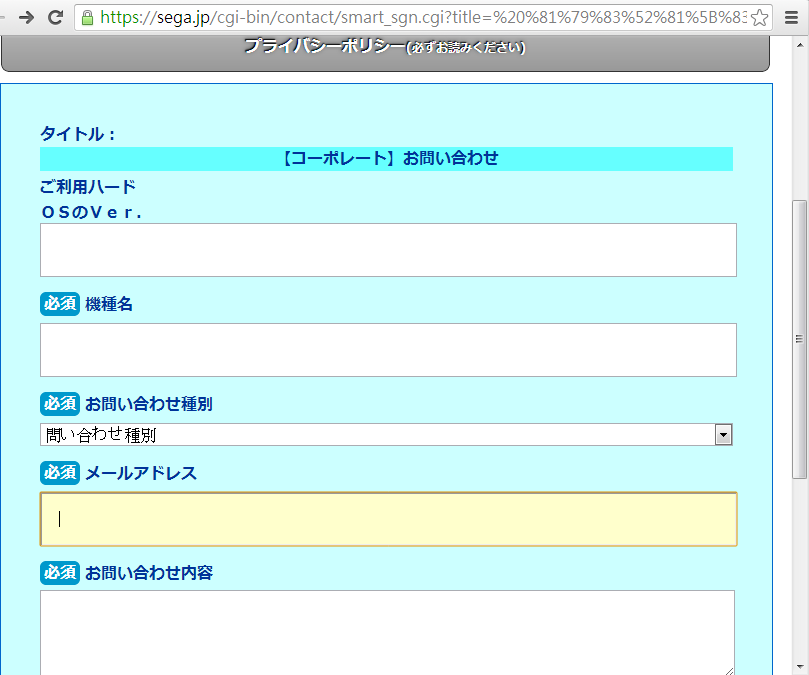Viewport: 809px width, 675px height.
Task: Bookmark this page with the star icon
Action: point(760,17)
